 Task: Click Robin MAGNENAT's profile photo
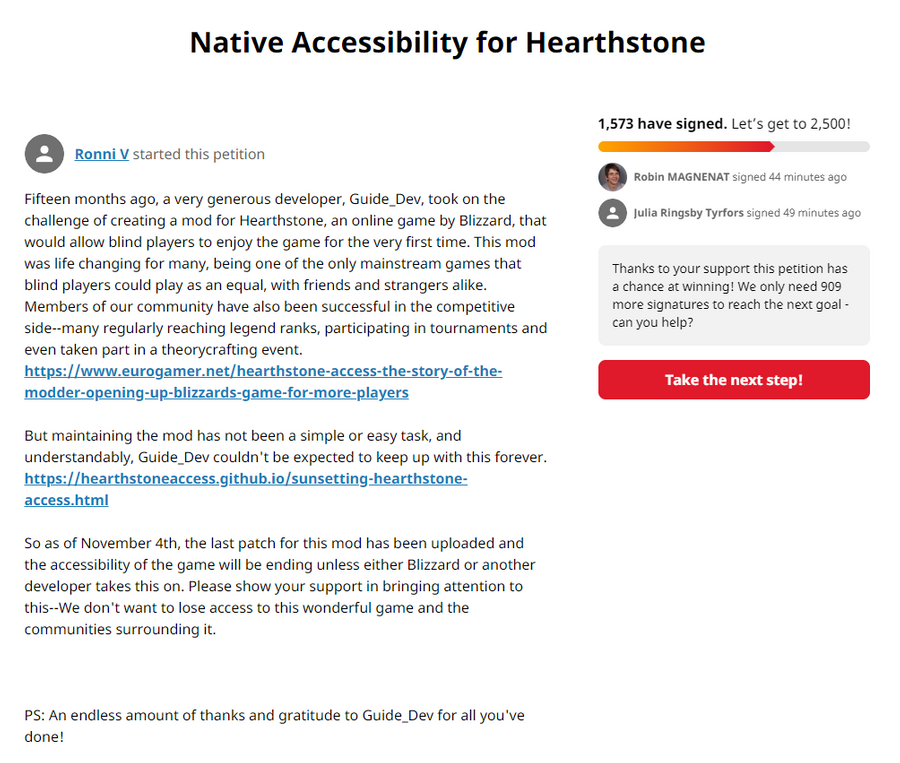click(612, 177)
